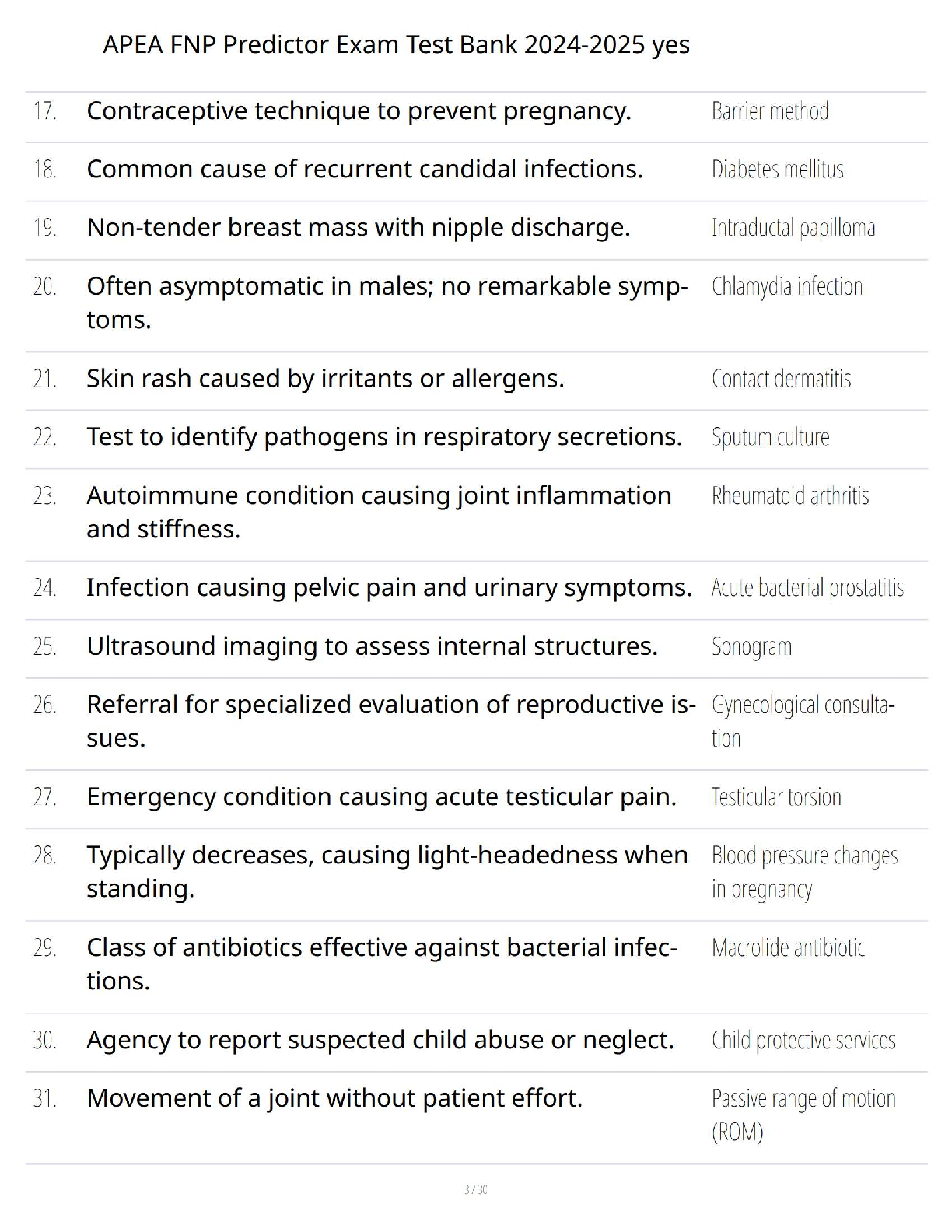
Task: Select the 'Sputum culture' answer text
Action: coord(770,437)
